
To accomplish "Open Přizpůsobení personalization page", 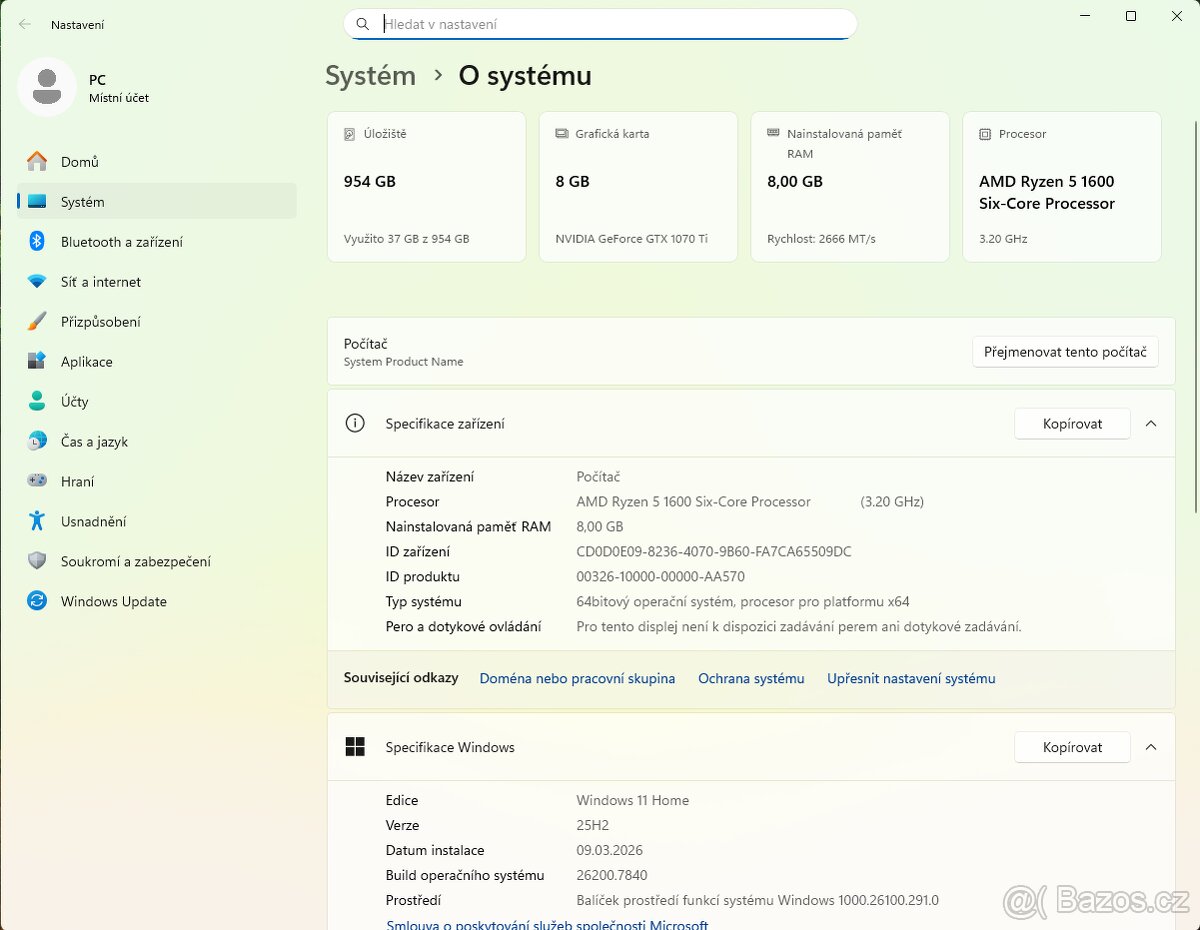I will (x=100, y=322).
